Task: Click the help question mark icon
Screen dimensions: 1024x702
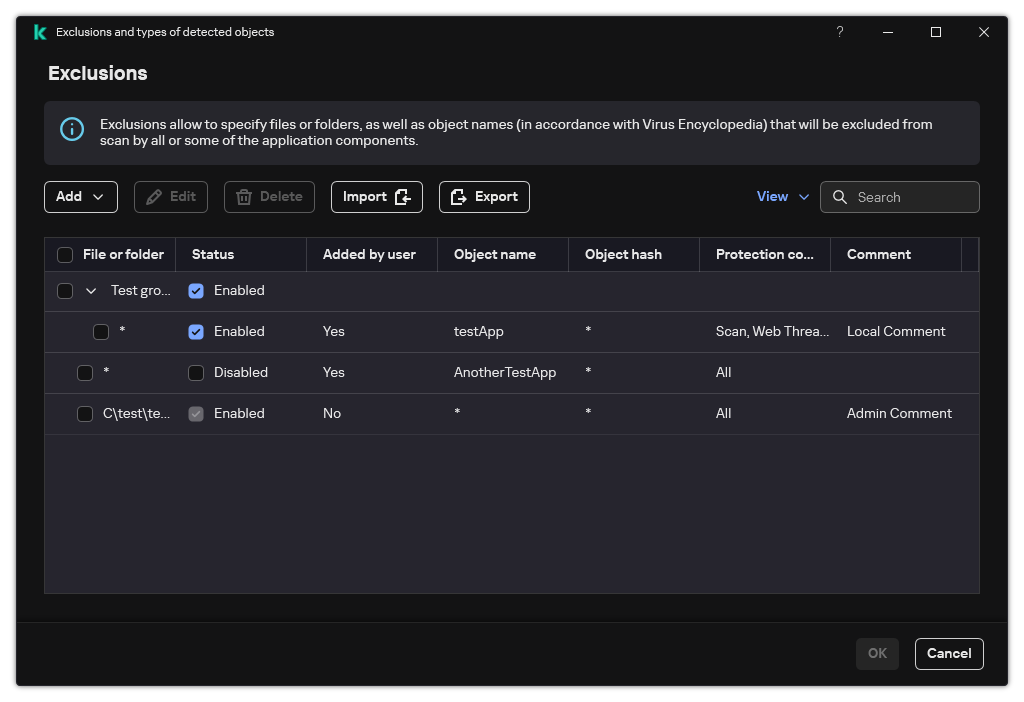Action: (x=840, y=32)
